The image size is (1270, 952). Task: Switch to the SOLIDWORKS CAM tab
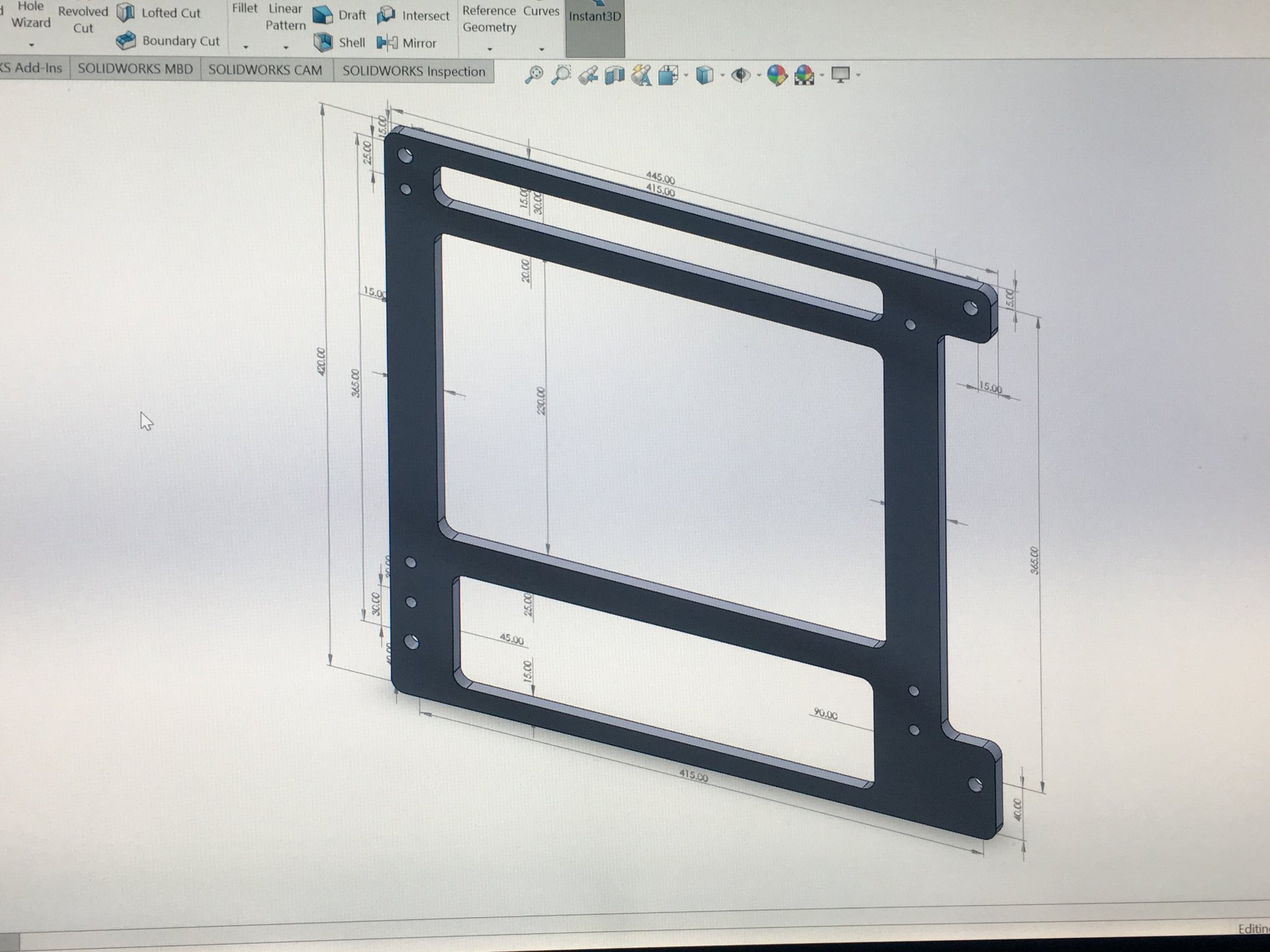click(266, 70)
